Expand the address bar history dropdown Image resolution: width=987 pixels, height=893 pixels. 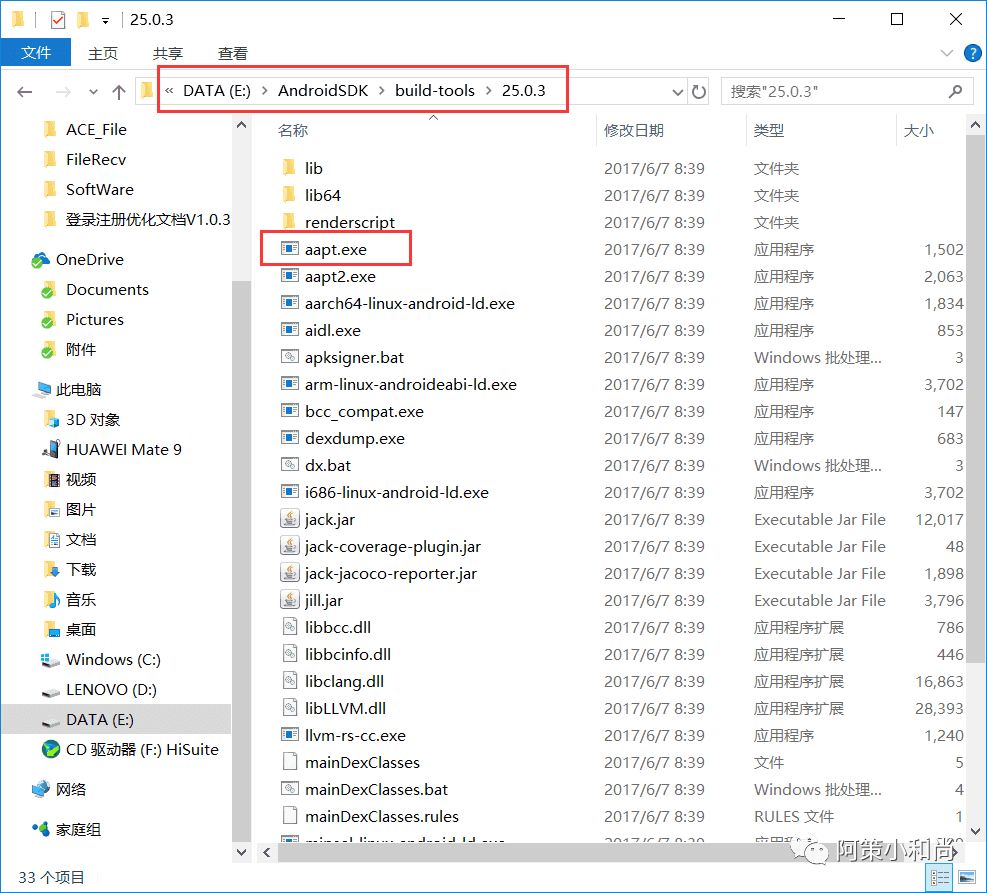pyautogui.click(x=677, y=92)
